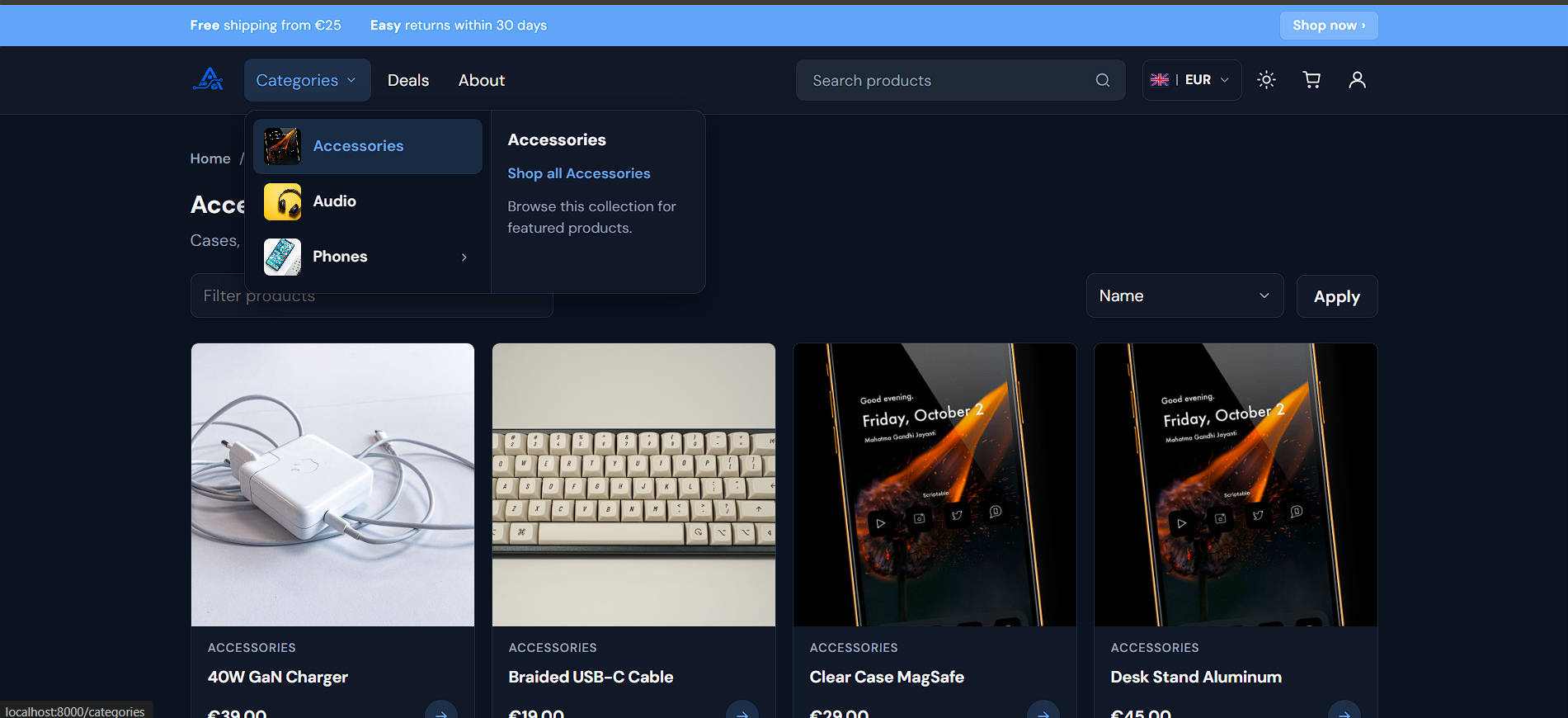
Task: Open the Clear Case MagSafe product image
Action: pyautogui.click(x=935, y=484)
